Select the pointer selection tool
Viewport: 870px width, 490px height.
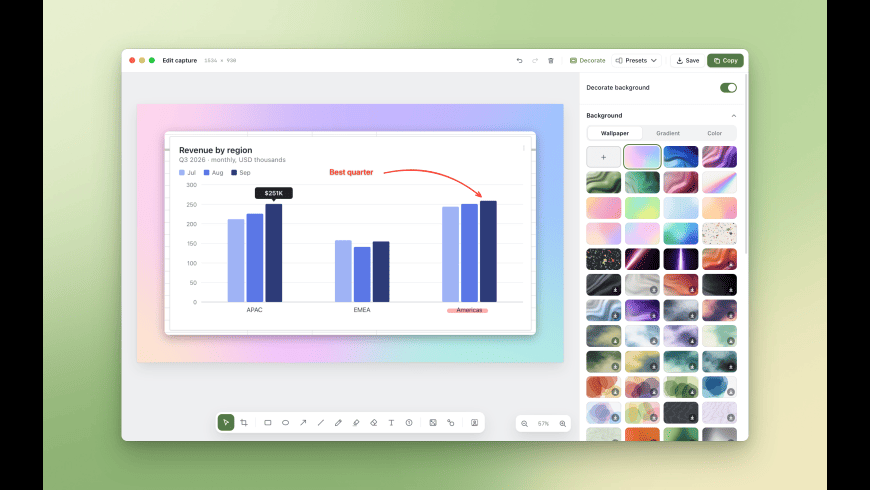pos(226,423)
